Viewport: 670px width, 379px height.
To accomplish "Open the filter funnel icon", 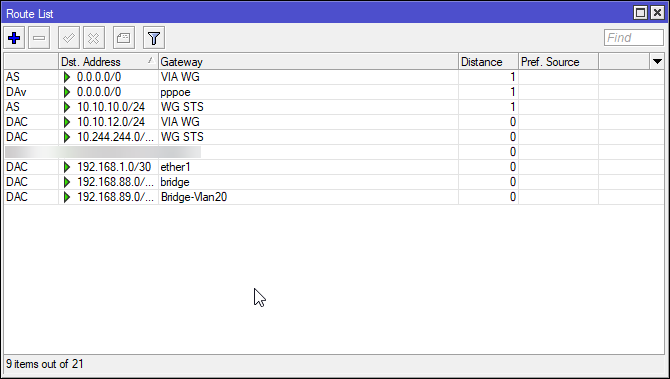I will click(x=154, y=38).
